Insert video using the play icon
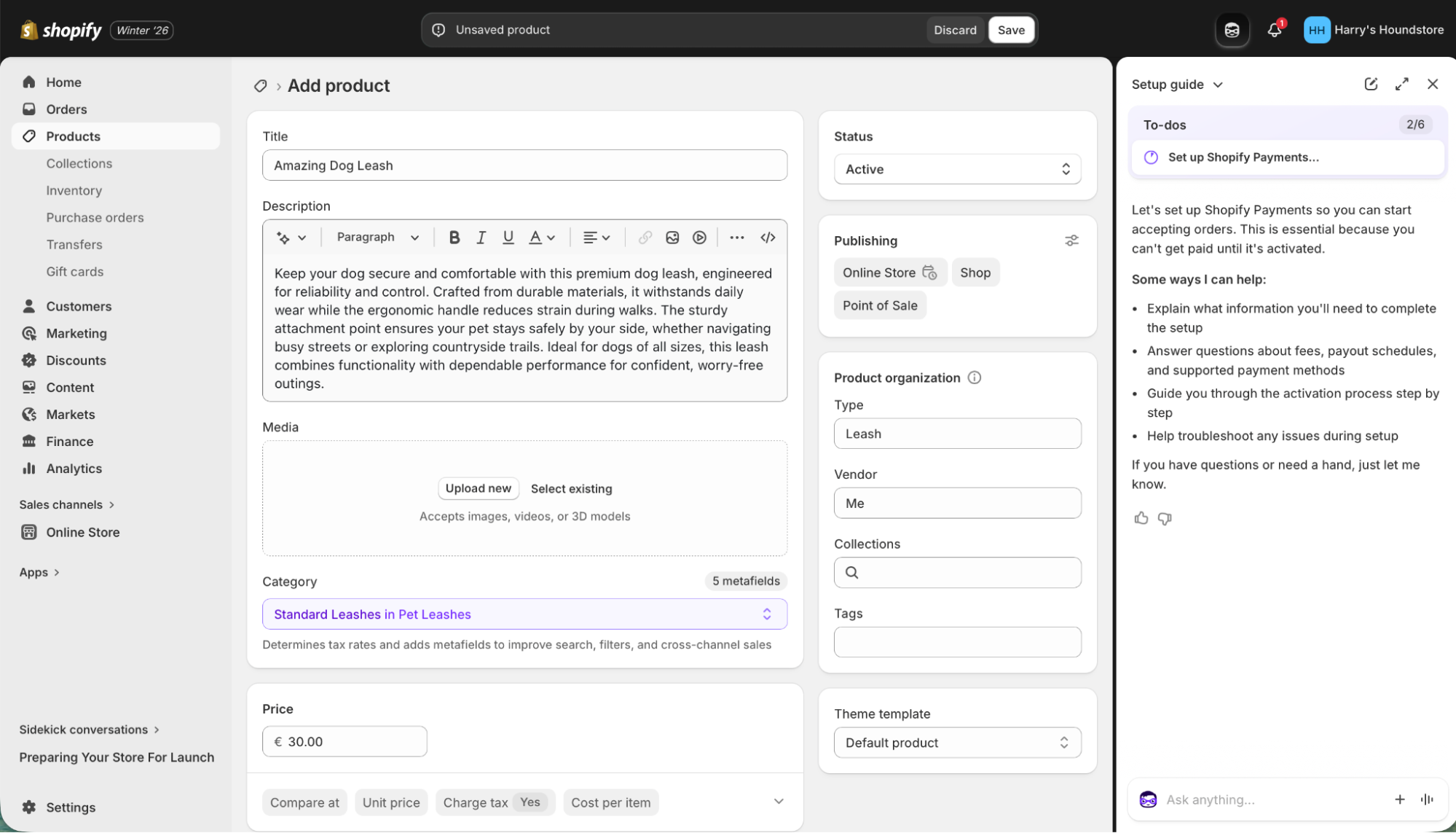This screenshot has height=833, width=1456. (699, 238)
